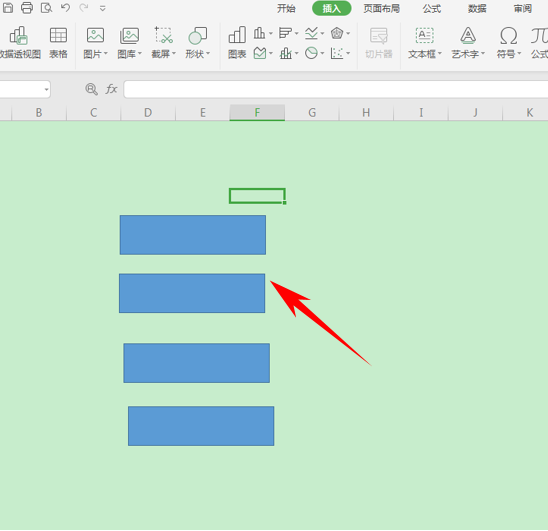Select column B header
The image size is (548, 531).
39,113
